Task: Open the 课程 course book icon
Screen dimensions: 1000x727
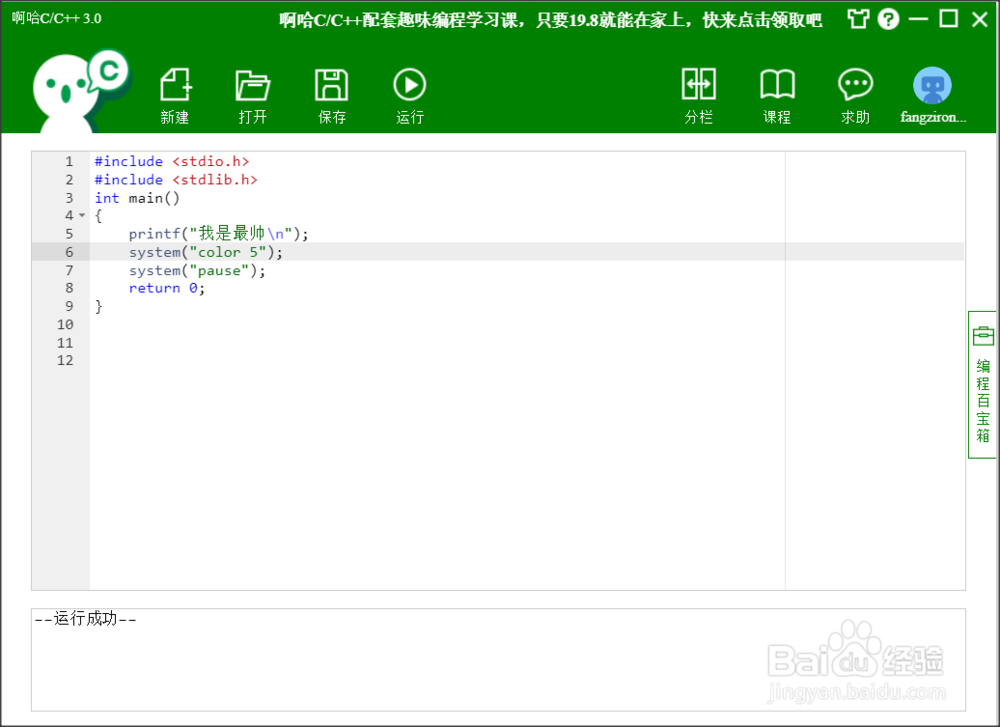Action: coord(777,96)
